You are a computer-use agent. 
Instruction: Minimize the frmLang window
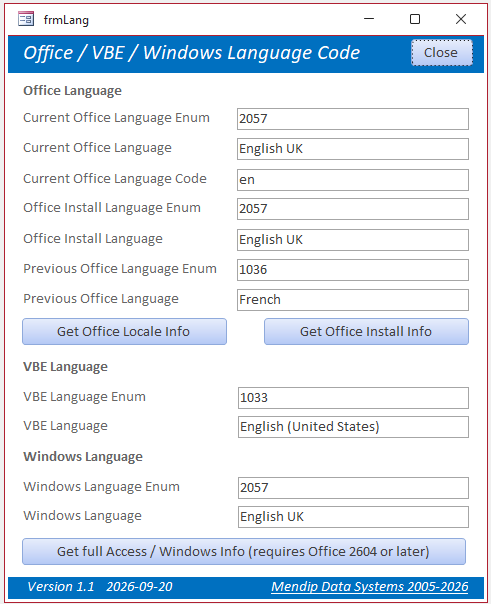click(369, 19)
